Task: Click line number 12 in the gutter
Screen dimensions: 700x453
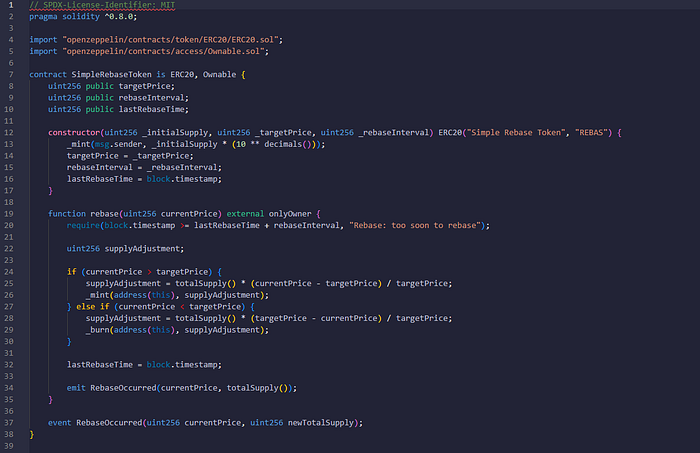Action: [9, 133]
